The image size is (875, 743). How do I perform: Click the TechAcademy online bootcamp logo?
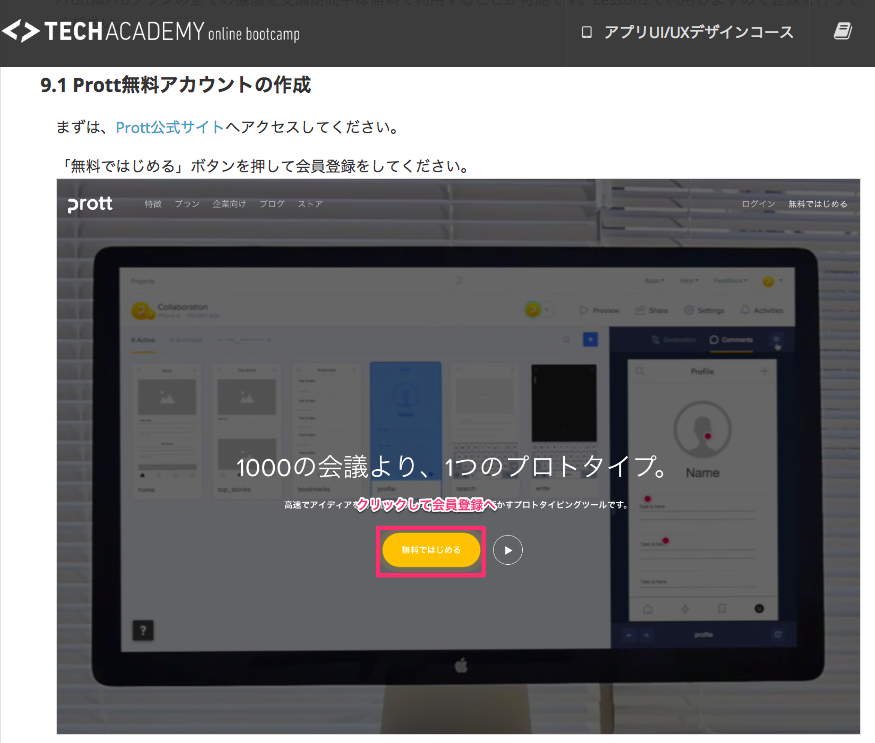(151, 31)
